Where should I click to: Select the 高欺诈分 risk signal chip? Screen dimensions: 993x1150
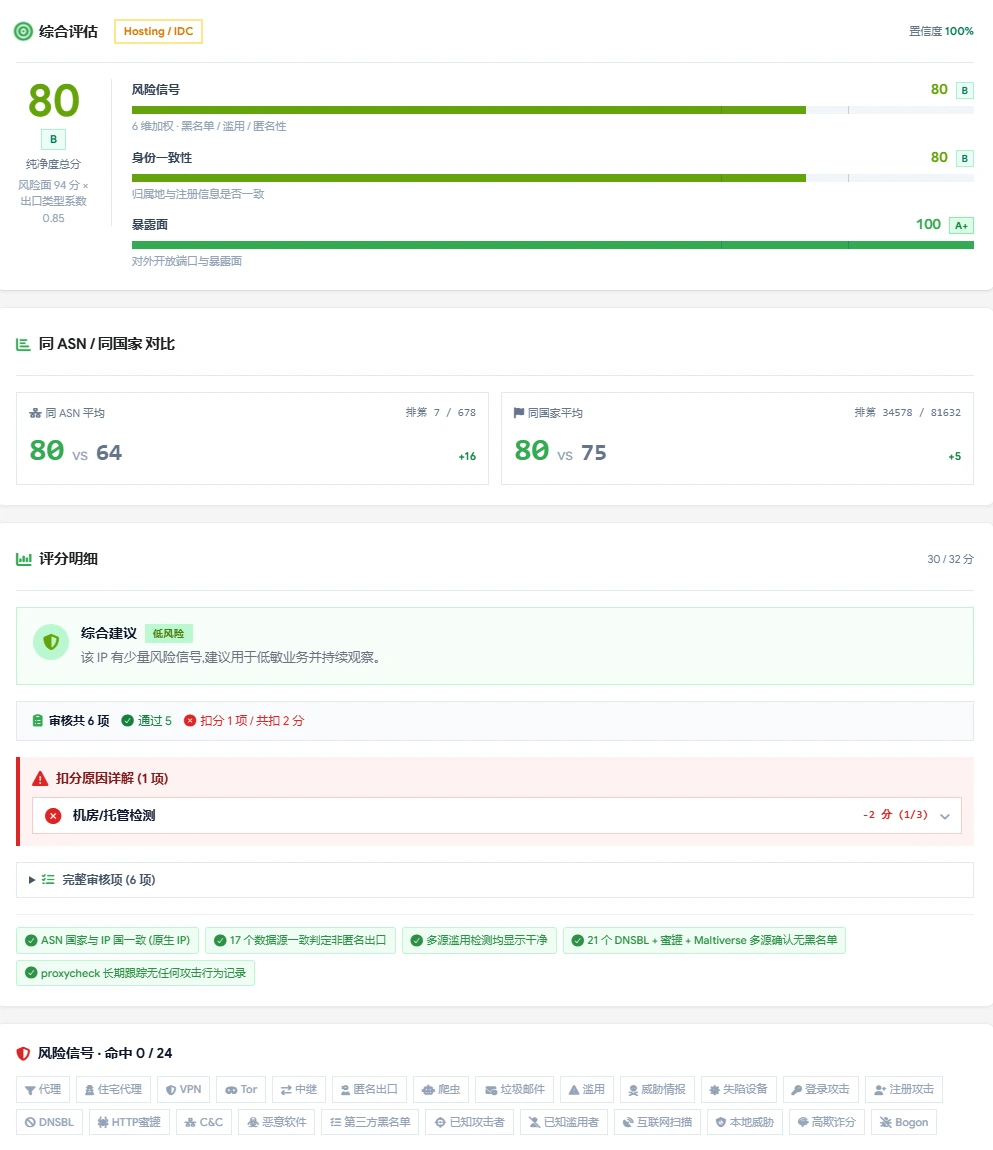click(826, 1122)
